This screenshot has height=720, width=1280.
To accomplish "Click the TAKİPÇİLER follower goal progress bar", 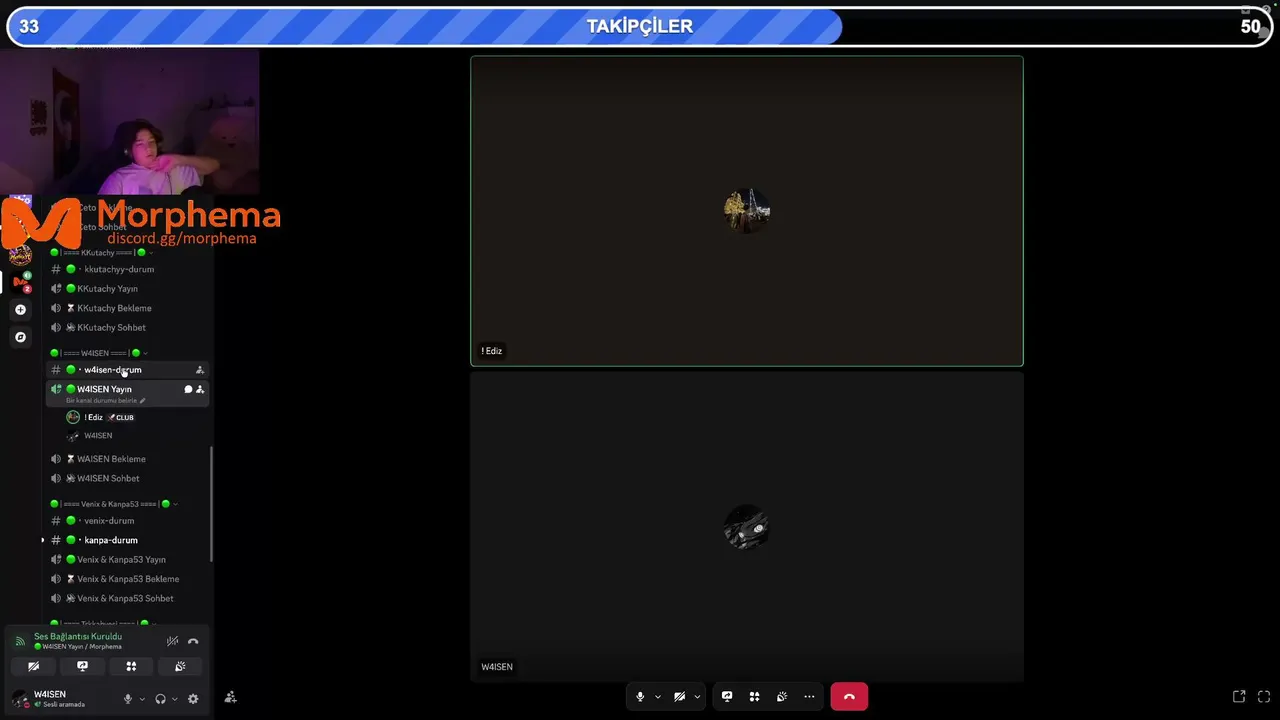I will click(640, 27).
